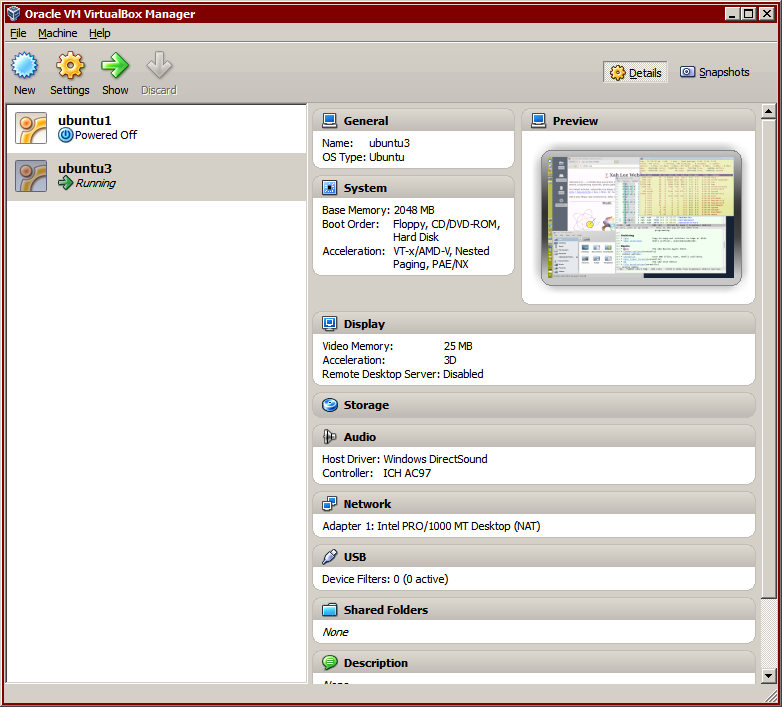782x707 pixels.
Task: Click Remote Desktop Server Disabled text
Action: pos(402,374)
